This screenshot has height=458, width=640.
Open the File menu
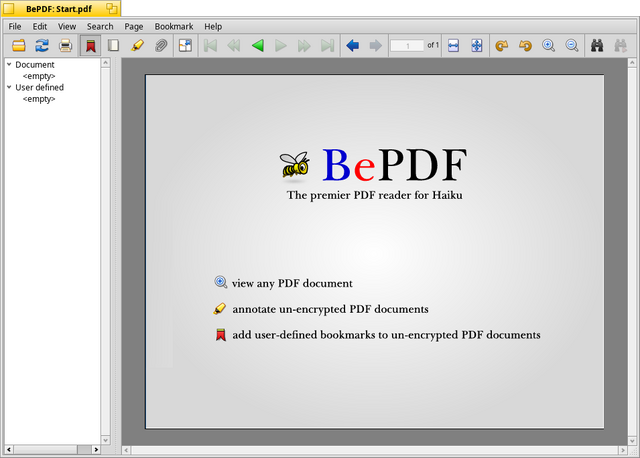click(x=15, y=27)
